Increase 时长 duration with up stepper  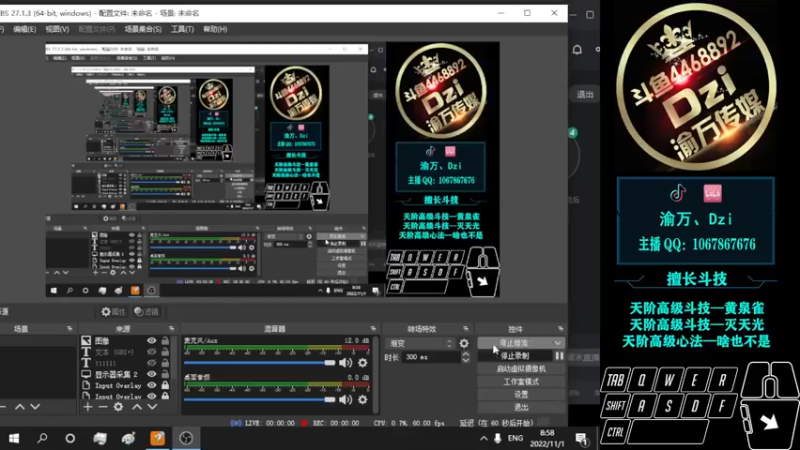pyautogui.click(x=465, y=355)
